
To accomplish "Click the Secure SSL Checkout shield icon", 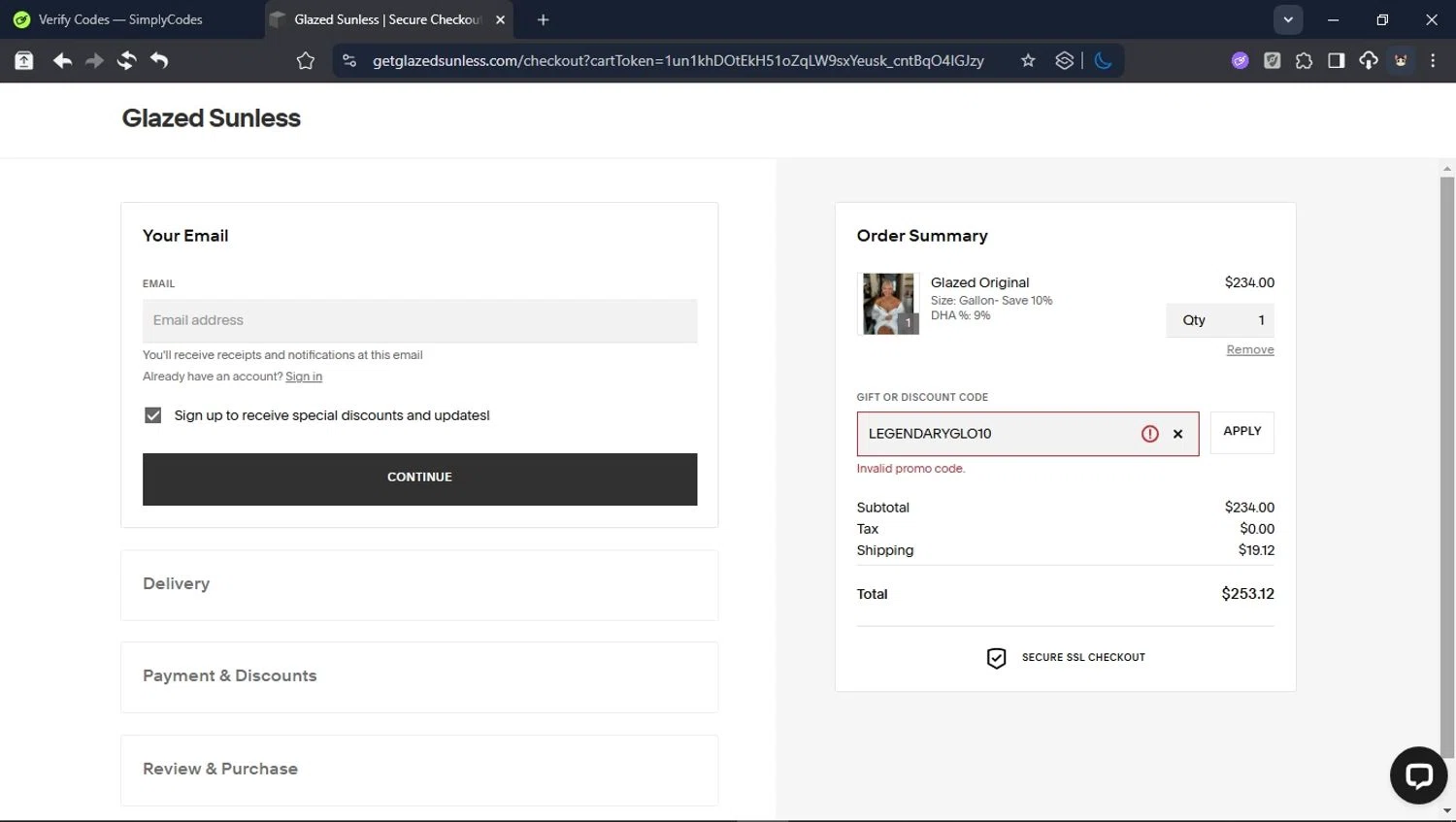I will point(996,658).
